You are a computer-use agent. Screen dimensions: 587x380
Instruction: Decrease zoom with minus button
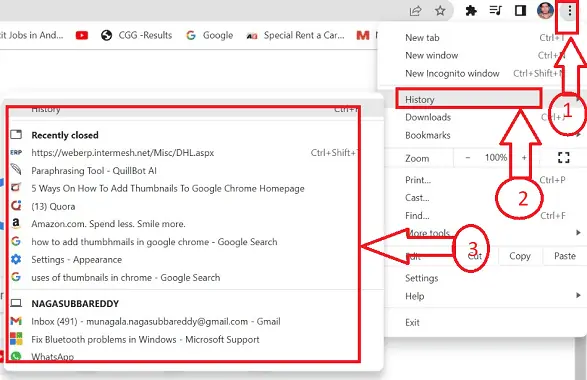(468, 158)
